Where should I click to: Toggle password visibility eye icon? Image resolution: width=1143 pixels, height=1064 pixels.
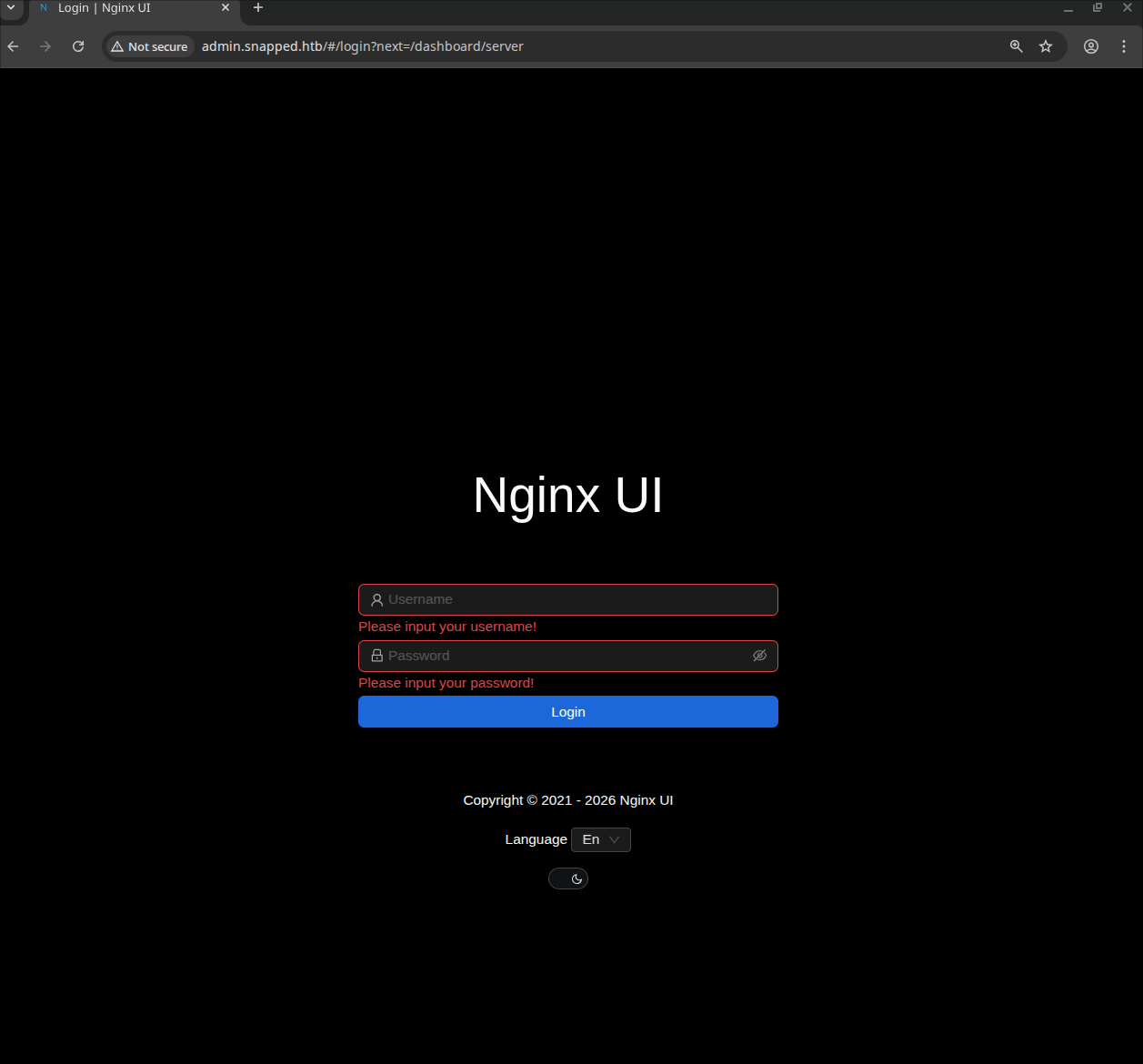tap(759, 656)
